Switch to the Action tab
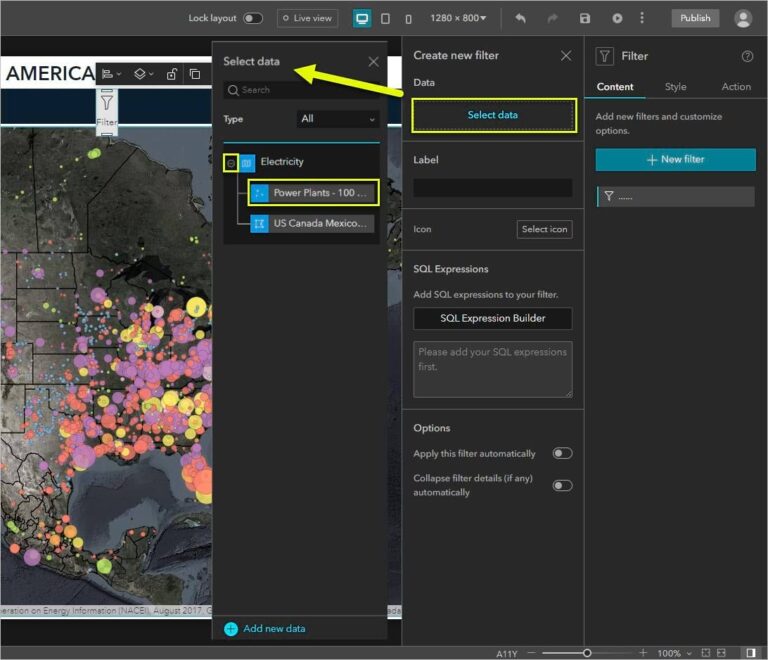 click(x=736, y=87)
